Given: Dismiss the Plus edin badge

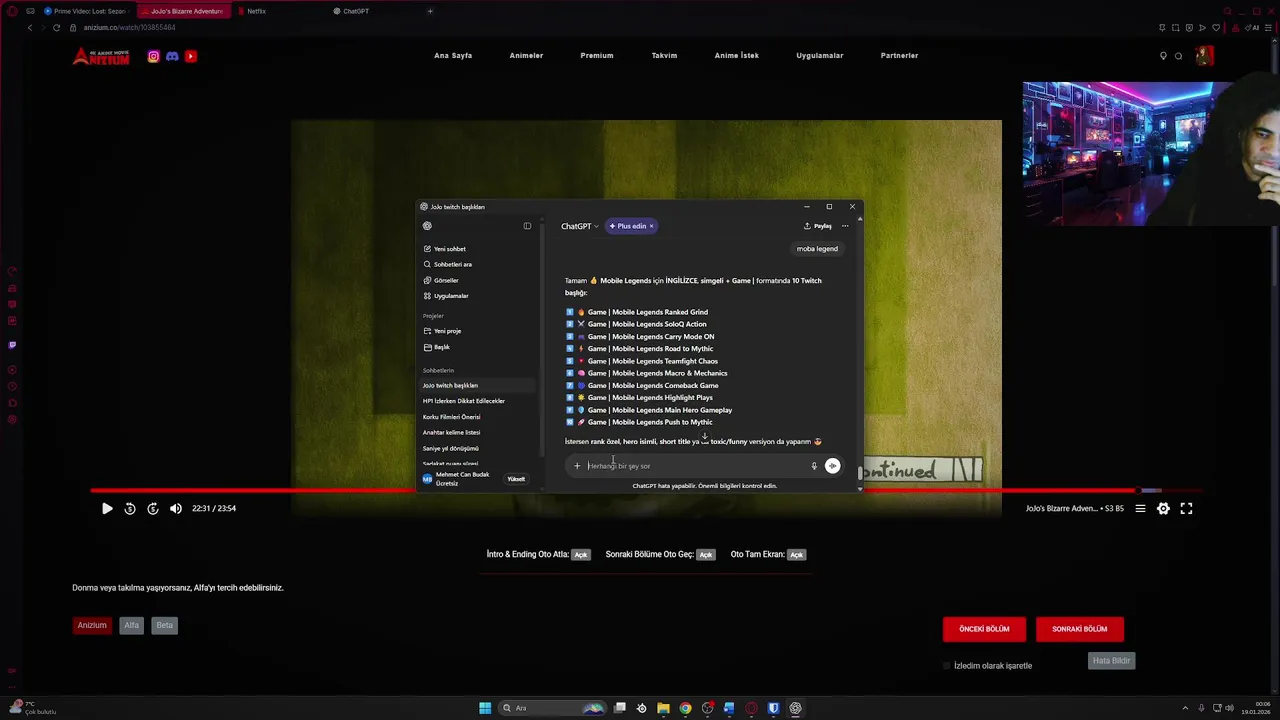Looking at the screenshot, I should coord(651,226).
